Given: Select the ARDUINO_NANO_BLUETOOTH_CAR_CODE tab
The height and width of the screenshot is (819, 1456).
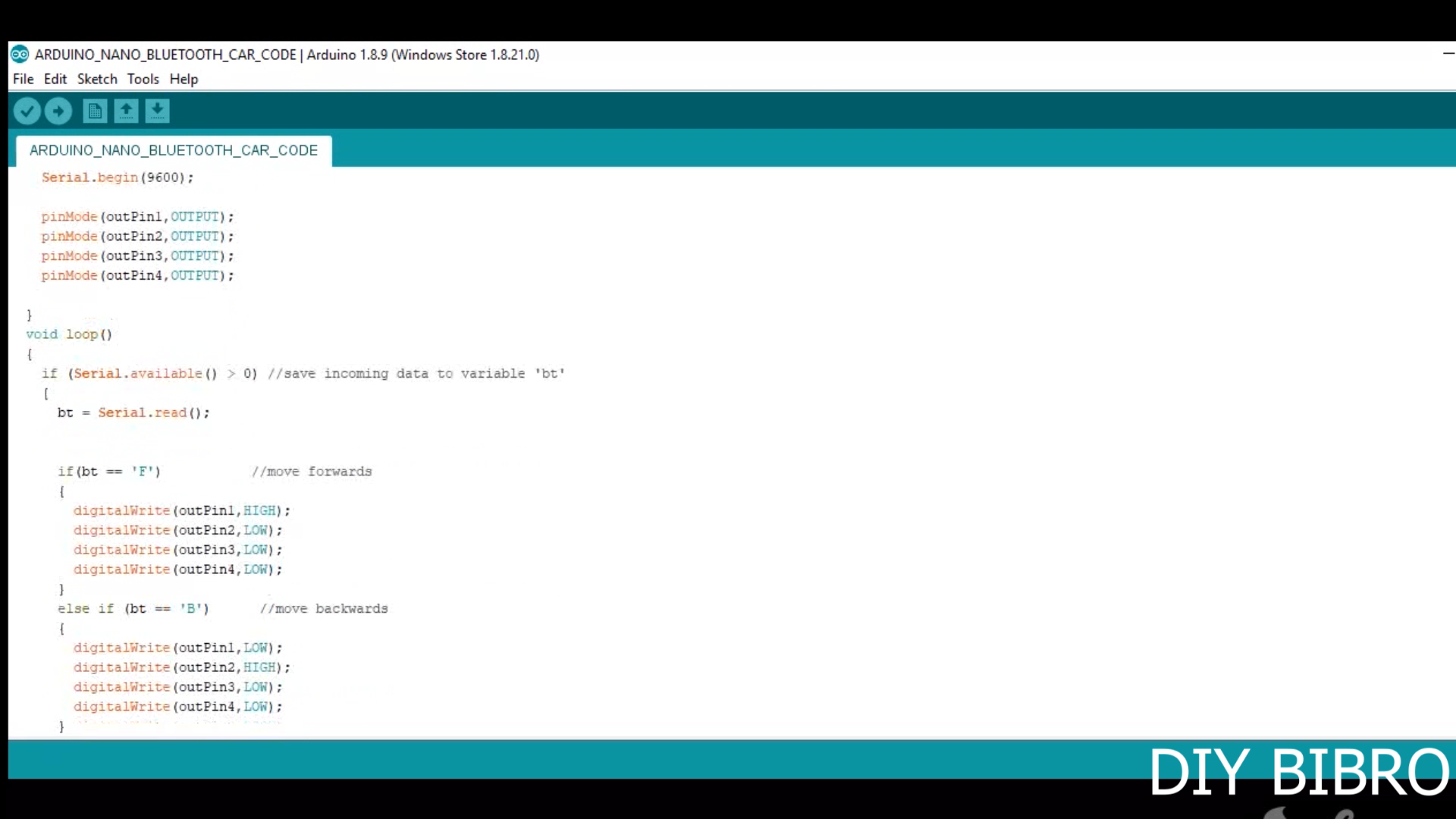Looking at the screenshot, I should (x=174, y=150).
